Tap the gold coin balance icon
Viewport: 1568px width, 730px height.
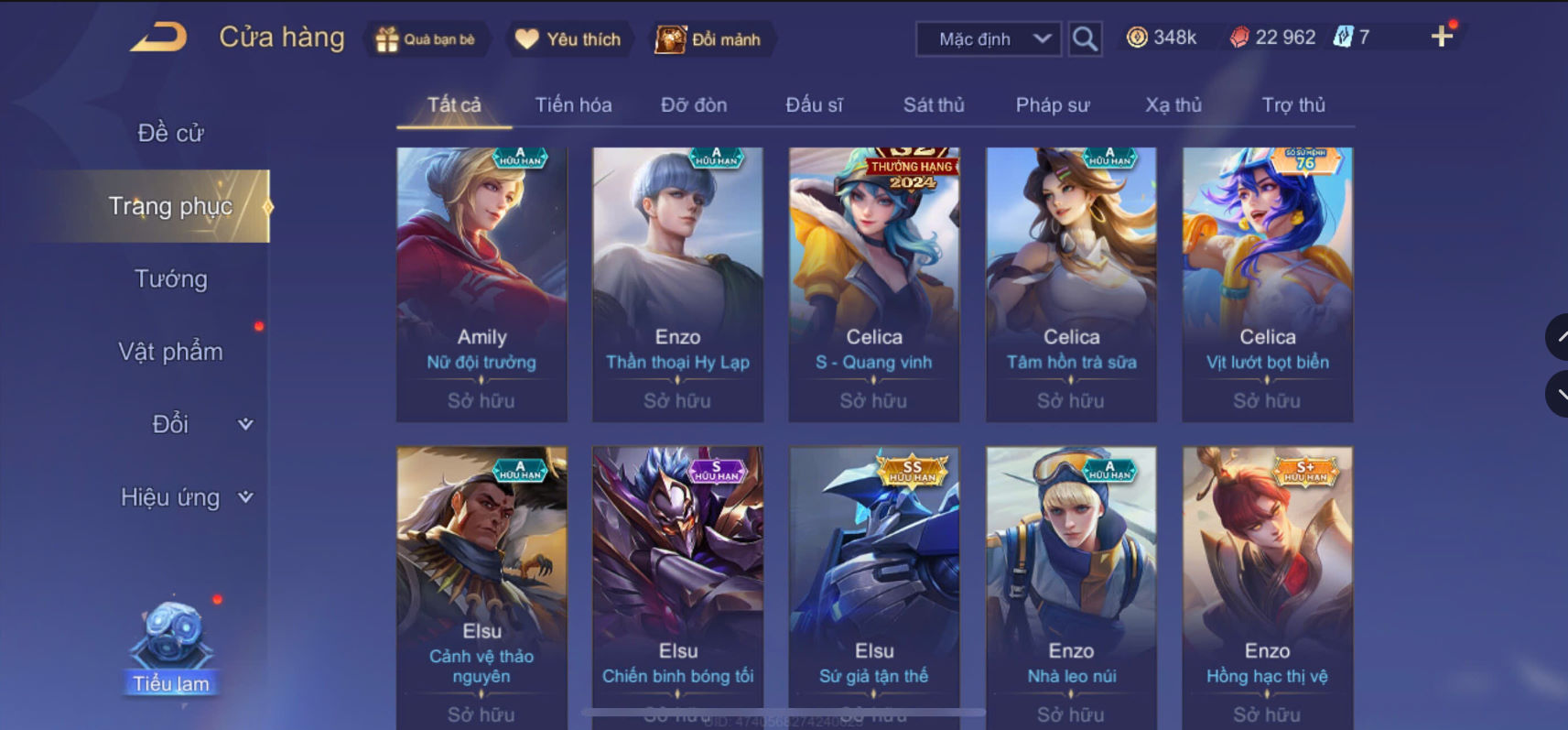click(1136, 38)
